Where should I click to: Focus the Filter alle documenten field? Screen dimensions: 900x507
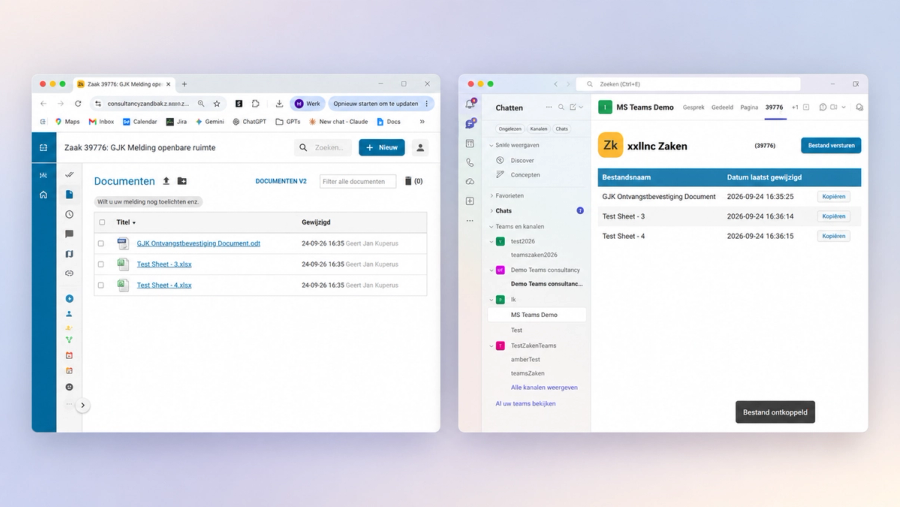click(358, 181)
